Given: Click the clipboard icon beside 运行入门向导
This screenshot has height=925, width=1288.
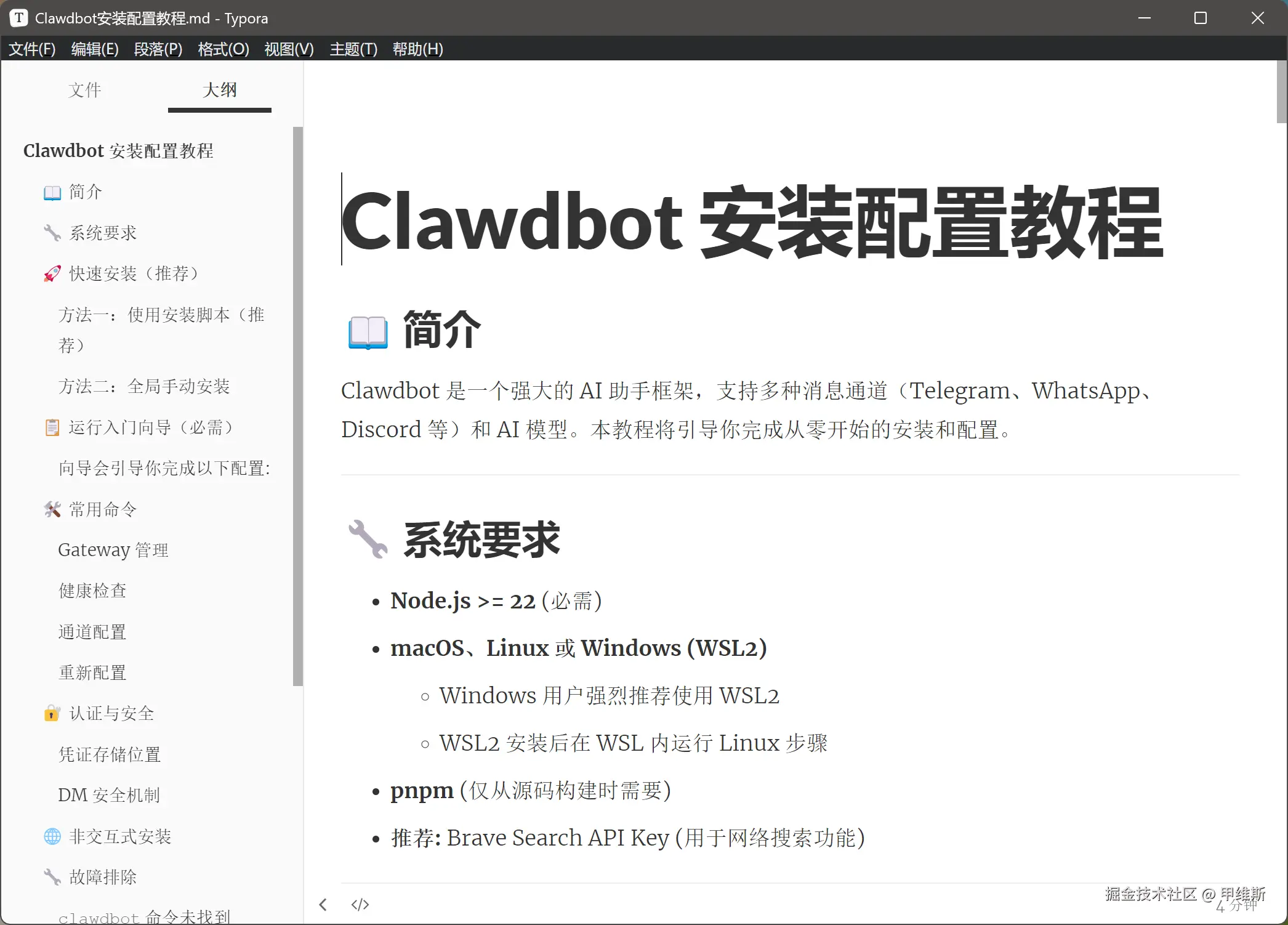Looking at the screenshot, I should click(52, 427).
